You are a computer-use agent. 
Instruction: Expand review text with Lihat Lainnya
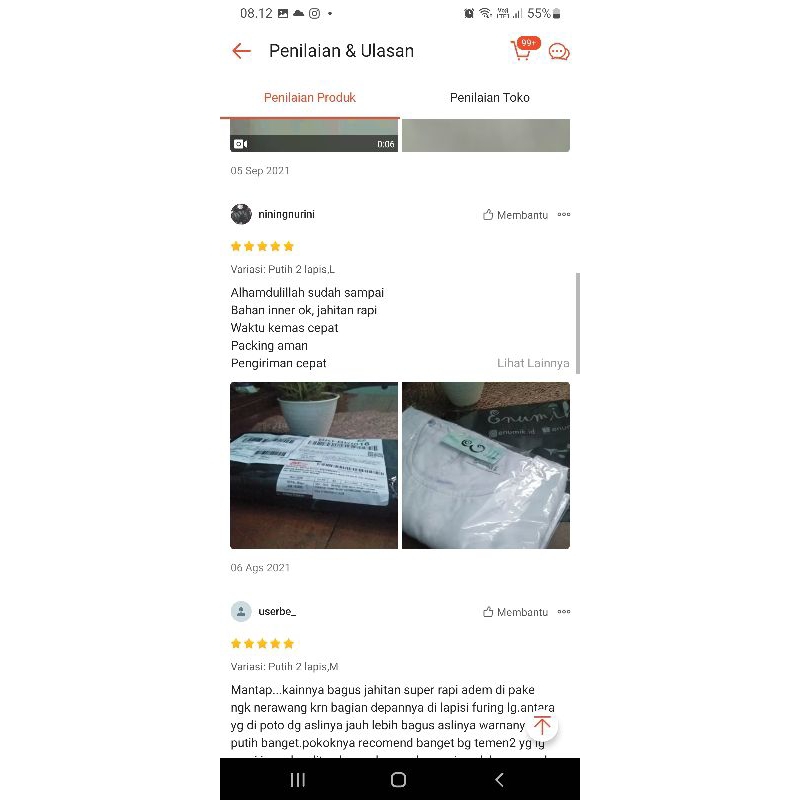pos(533,363)
